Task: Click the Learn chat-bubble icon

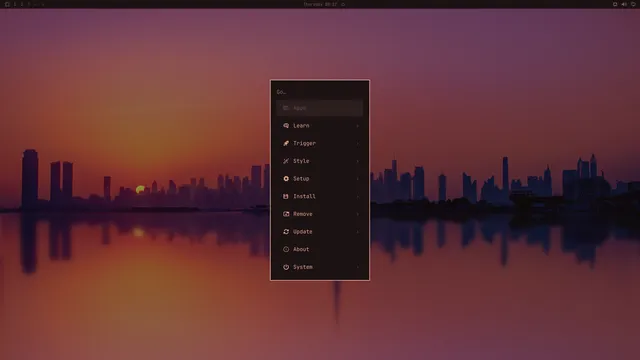Action: [286, 126]
